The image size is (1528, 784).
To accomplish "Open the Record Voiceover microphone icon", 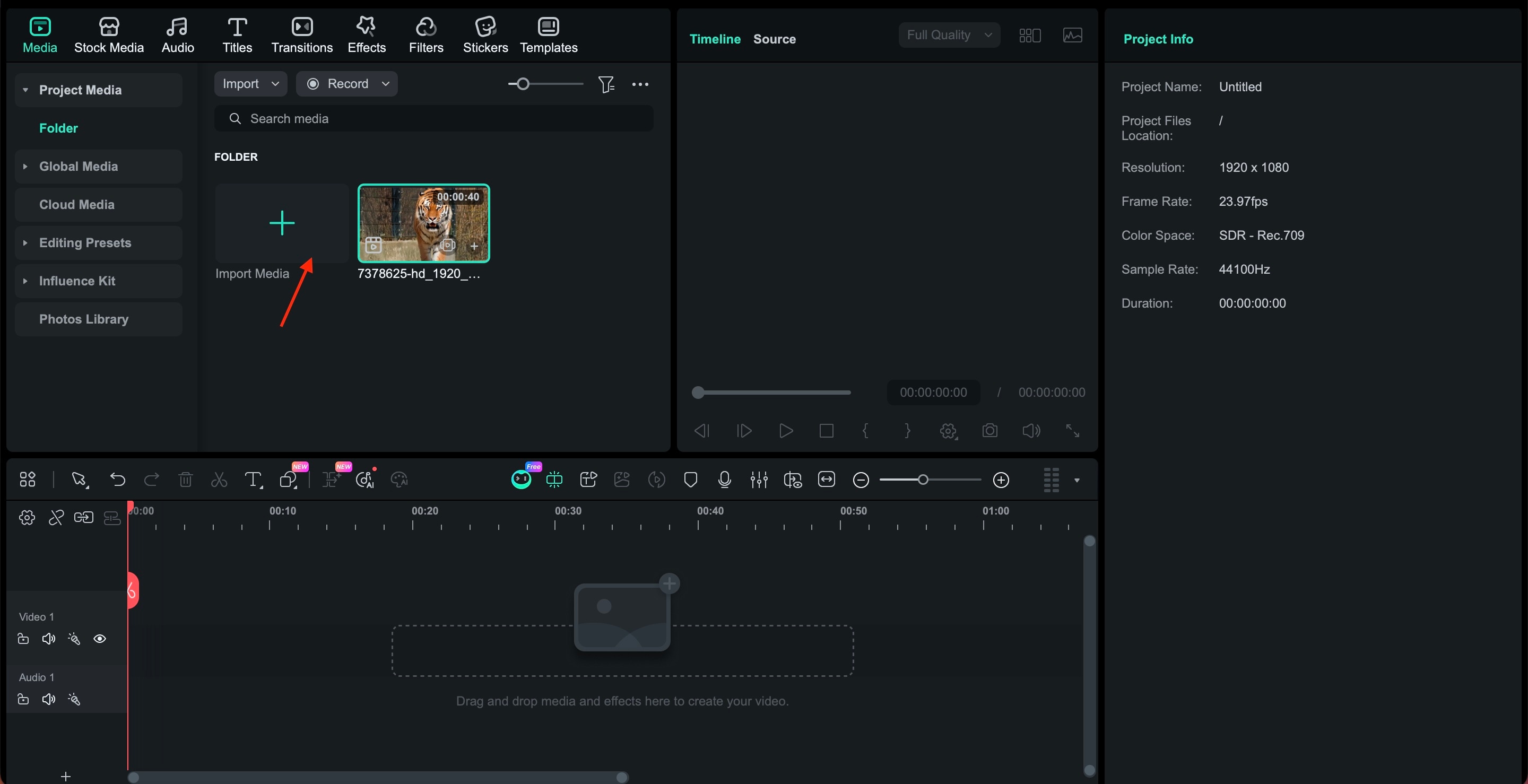I will point(724,479).
